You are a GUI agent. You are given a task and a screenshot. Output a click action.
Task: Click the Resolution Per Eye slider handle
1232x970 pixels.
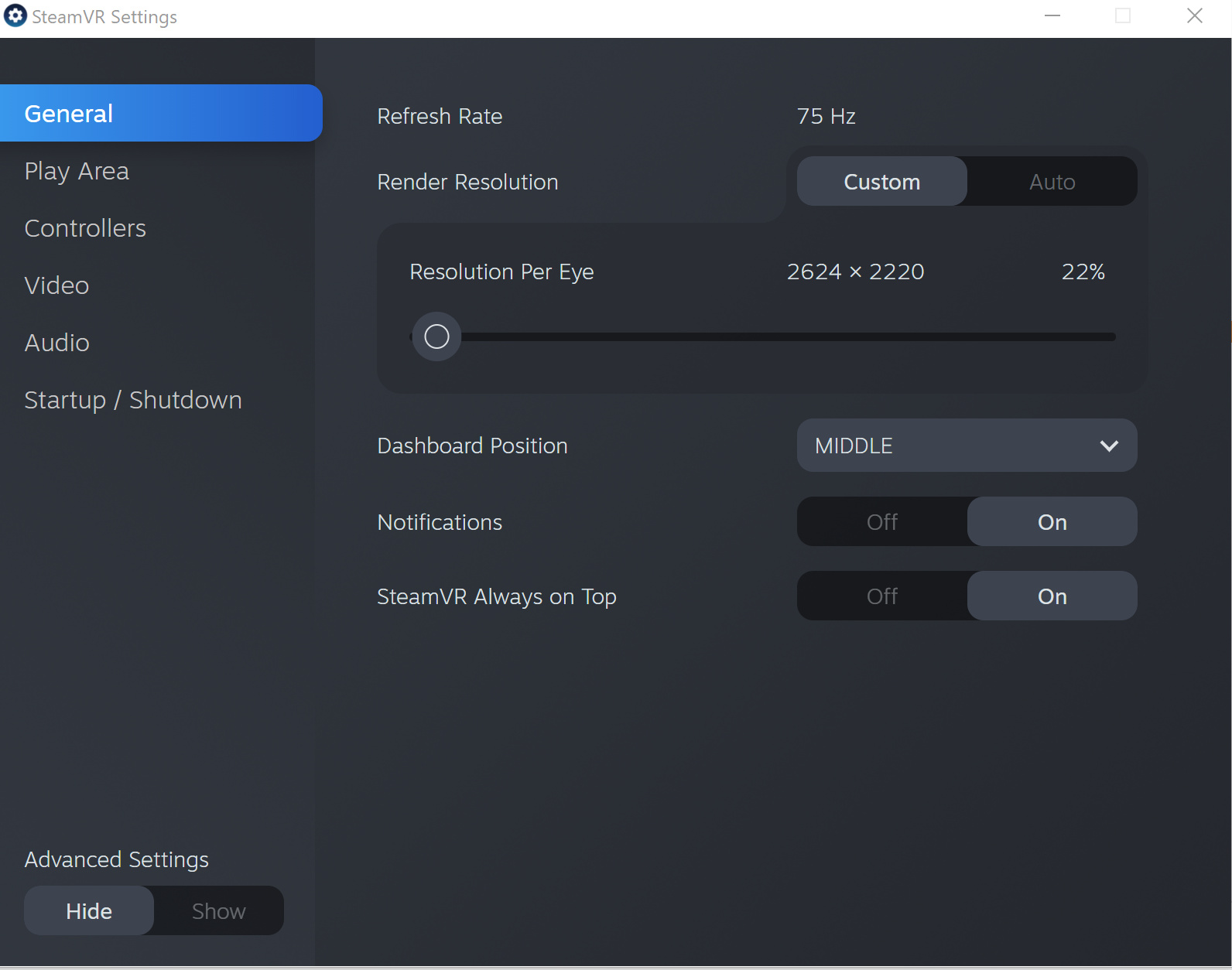point(436,336)
